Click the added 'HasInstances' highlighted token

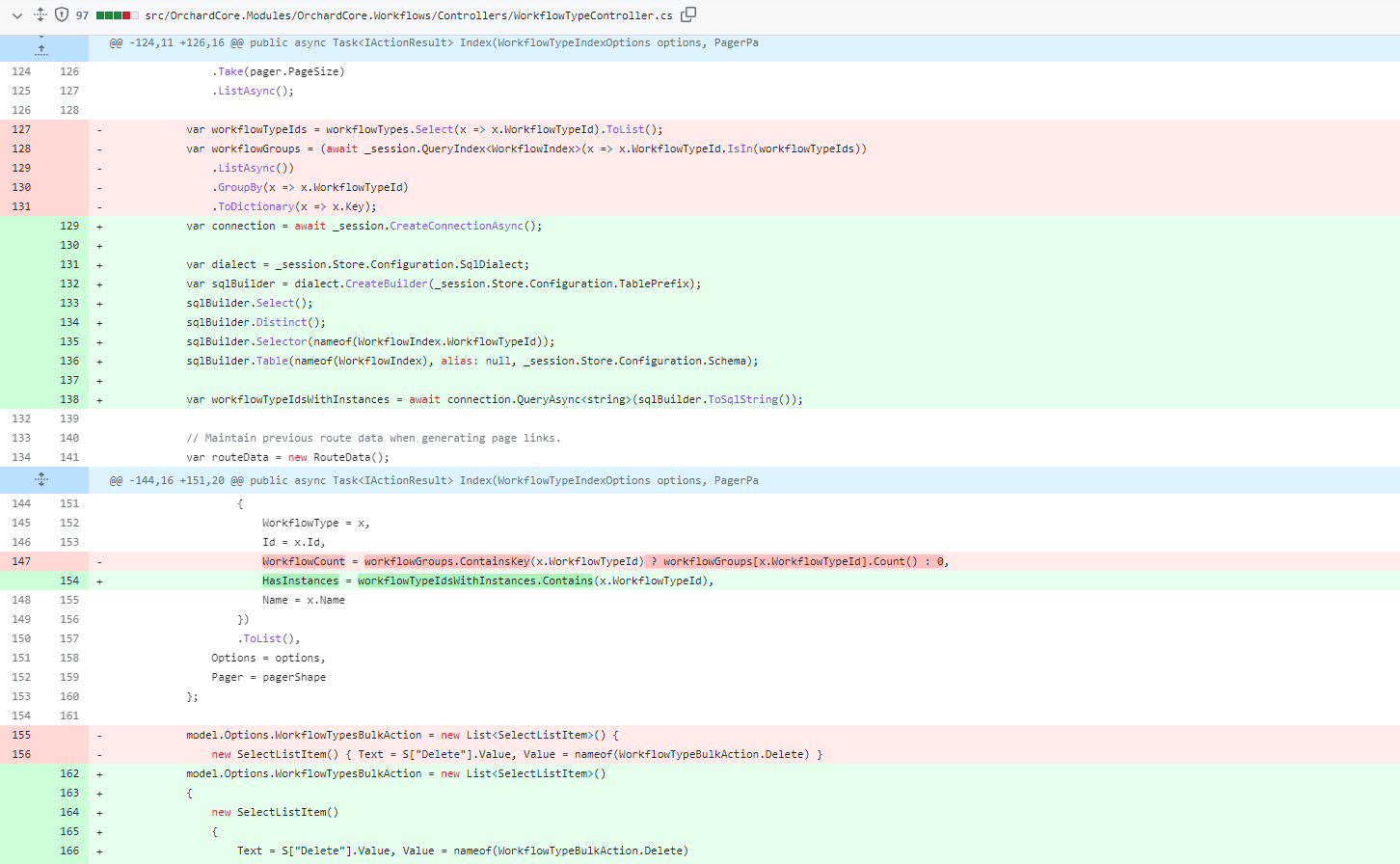click(301, 580)
